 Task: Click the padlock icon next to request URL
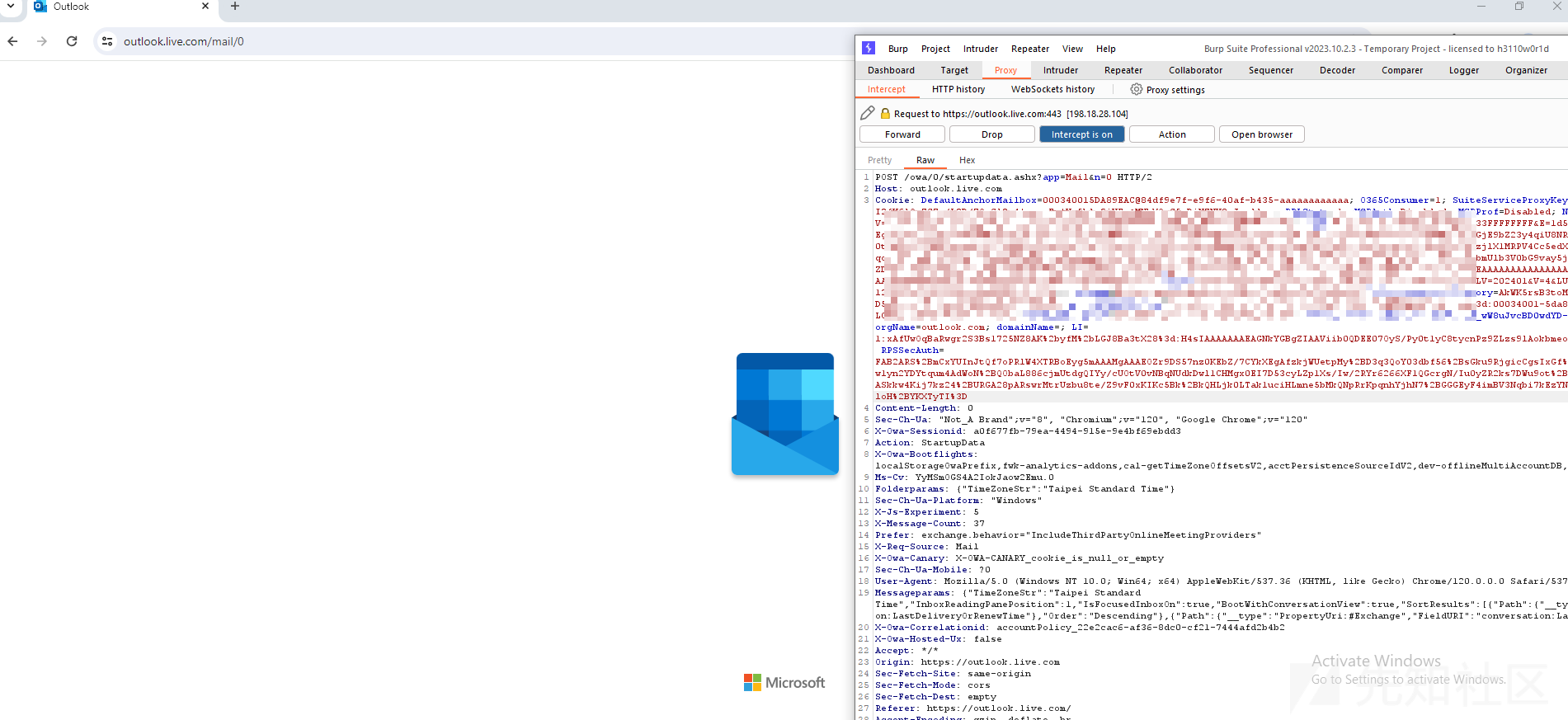click(x=885, y=114)
